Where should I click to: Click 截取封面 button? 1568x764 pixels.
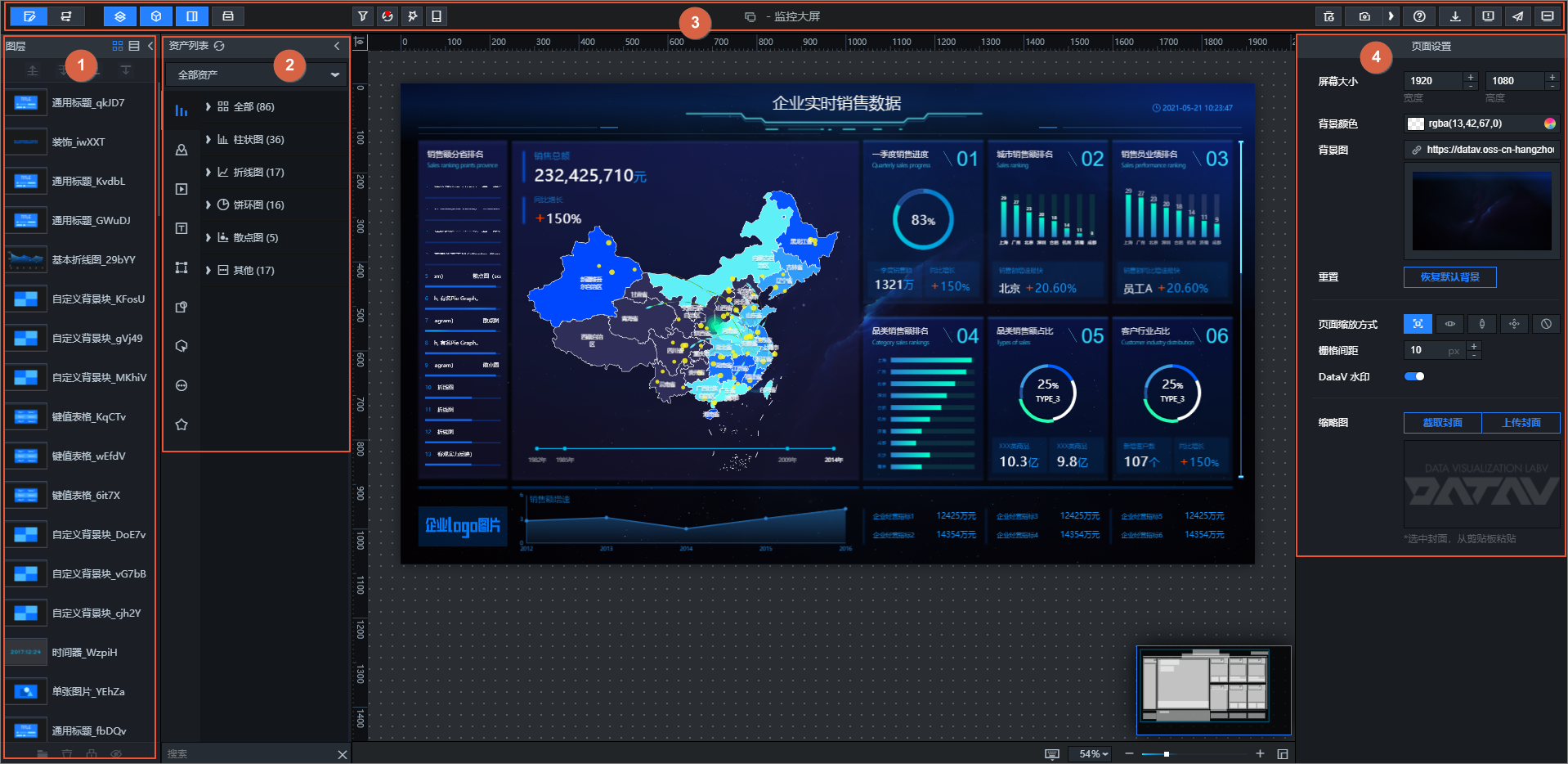pyautogui.click(x=1442, y=423)
